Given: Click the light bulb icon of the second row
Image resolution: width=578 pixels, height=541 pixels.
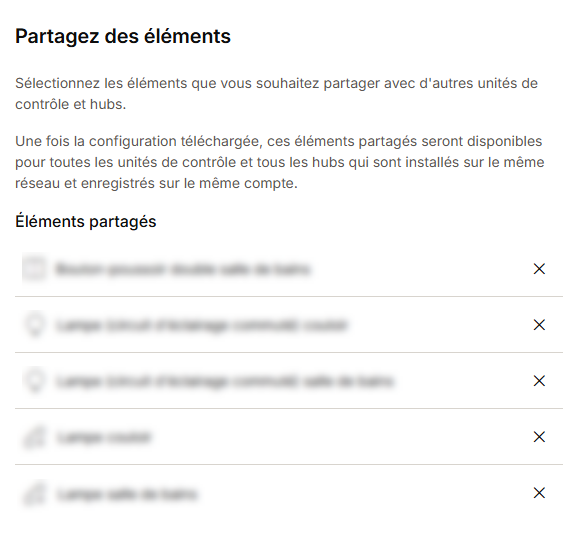Looking at the screenshot, I should click(35, 324).
